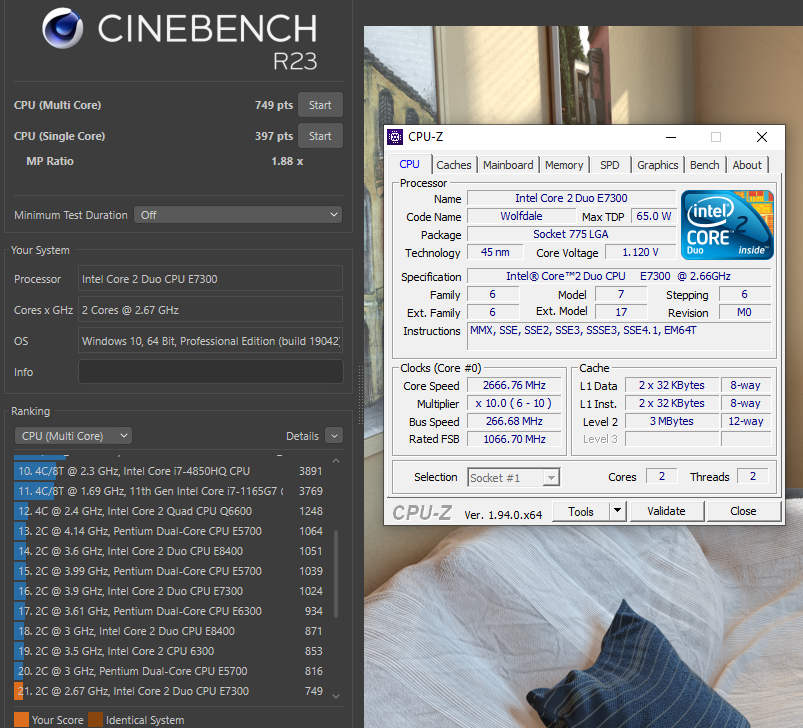Click the Code Name Wolfdale value
803x728 pixels.
521,216
